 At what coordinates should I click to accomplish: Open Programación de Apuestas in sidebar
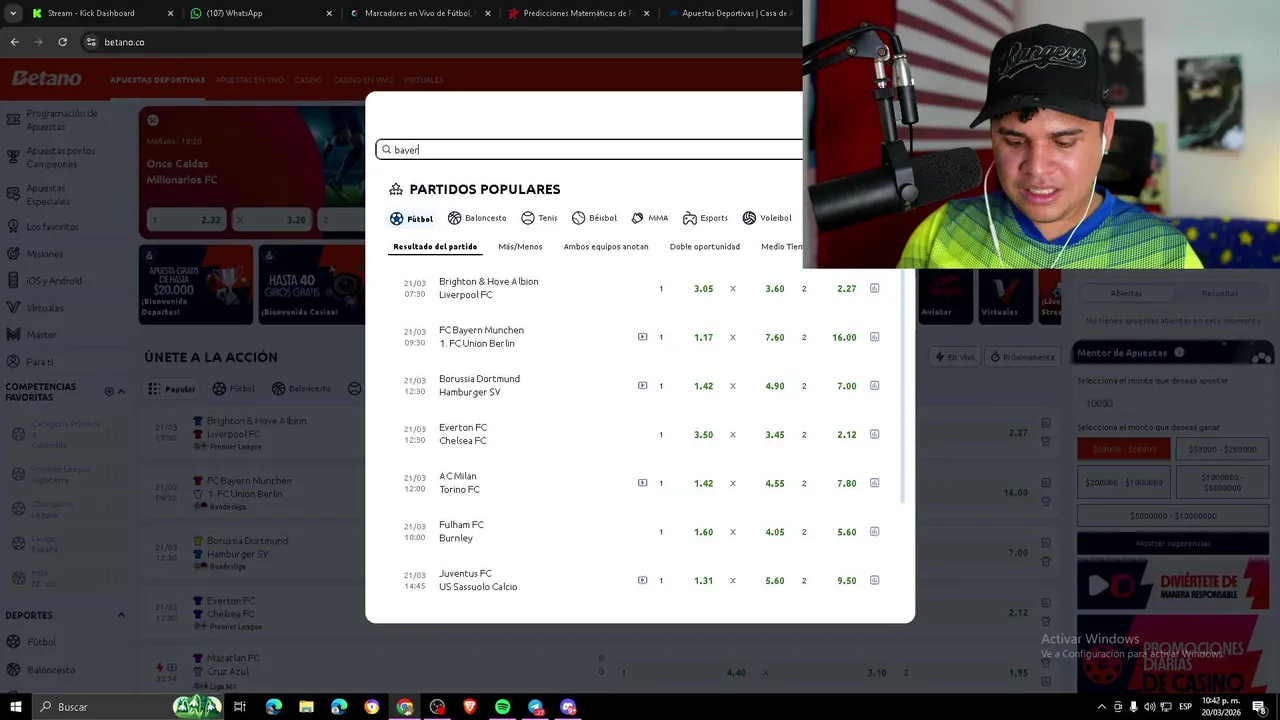click(62, 120)
